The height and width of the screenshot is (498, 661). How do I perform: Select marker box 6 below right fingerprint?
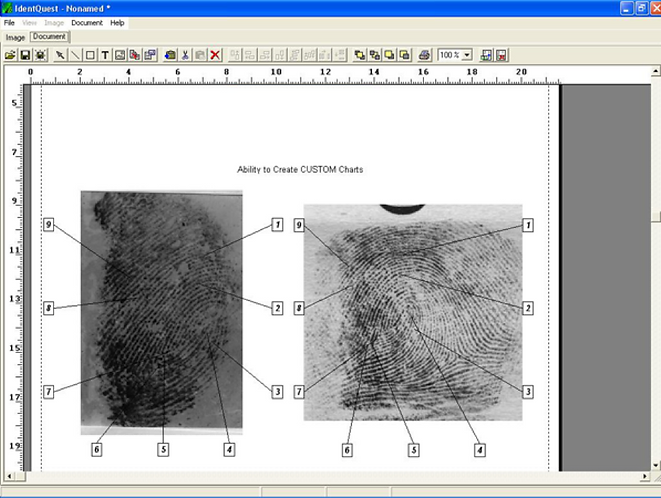347,450
